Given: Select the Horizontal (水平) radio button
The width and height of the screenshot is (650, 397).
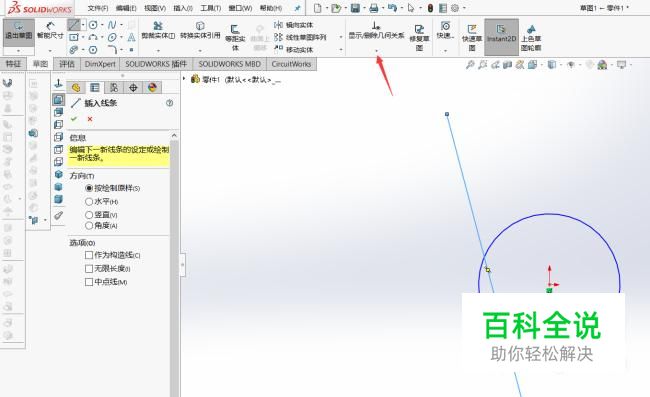Looking at the screenshot, I should (x=89, y=201).
